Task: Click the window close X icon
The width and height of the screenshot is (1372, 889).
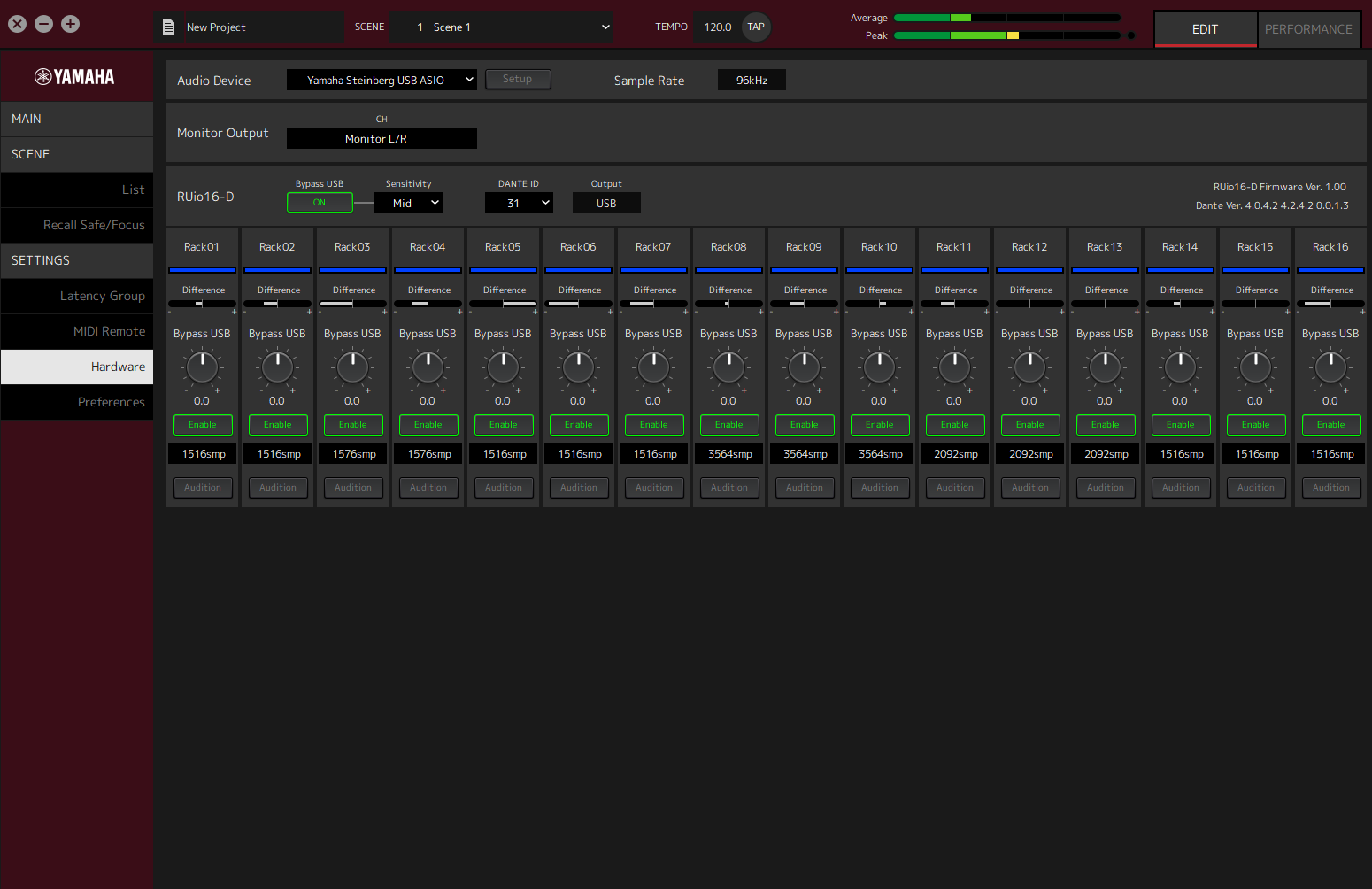Action: pyautogui.click(x=17, y=24)
